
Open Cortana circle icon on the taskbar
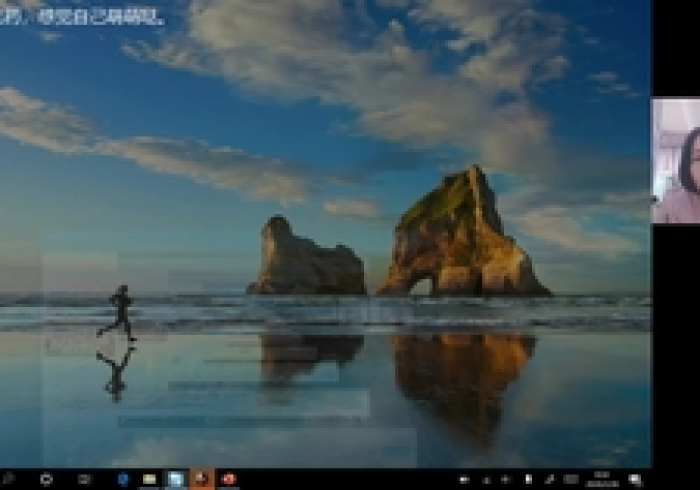click(x=46, y=480)
